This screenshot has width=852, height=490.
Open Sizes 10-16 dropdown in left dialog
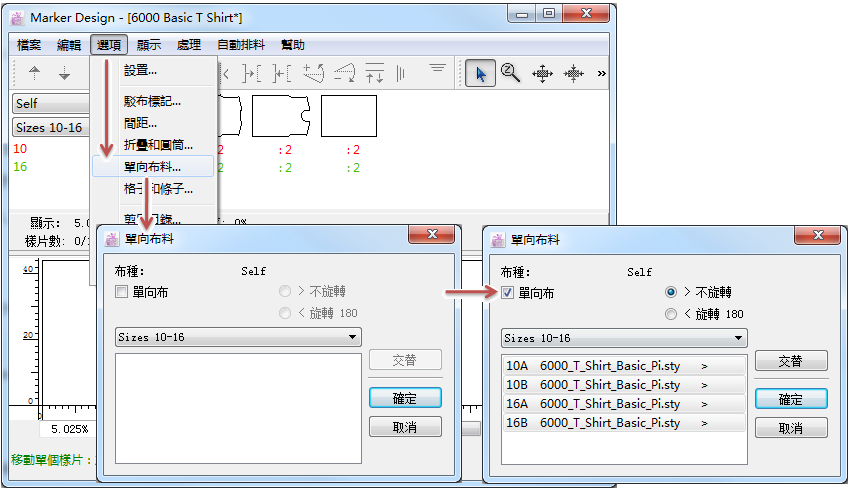(x=239, y=337)
